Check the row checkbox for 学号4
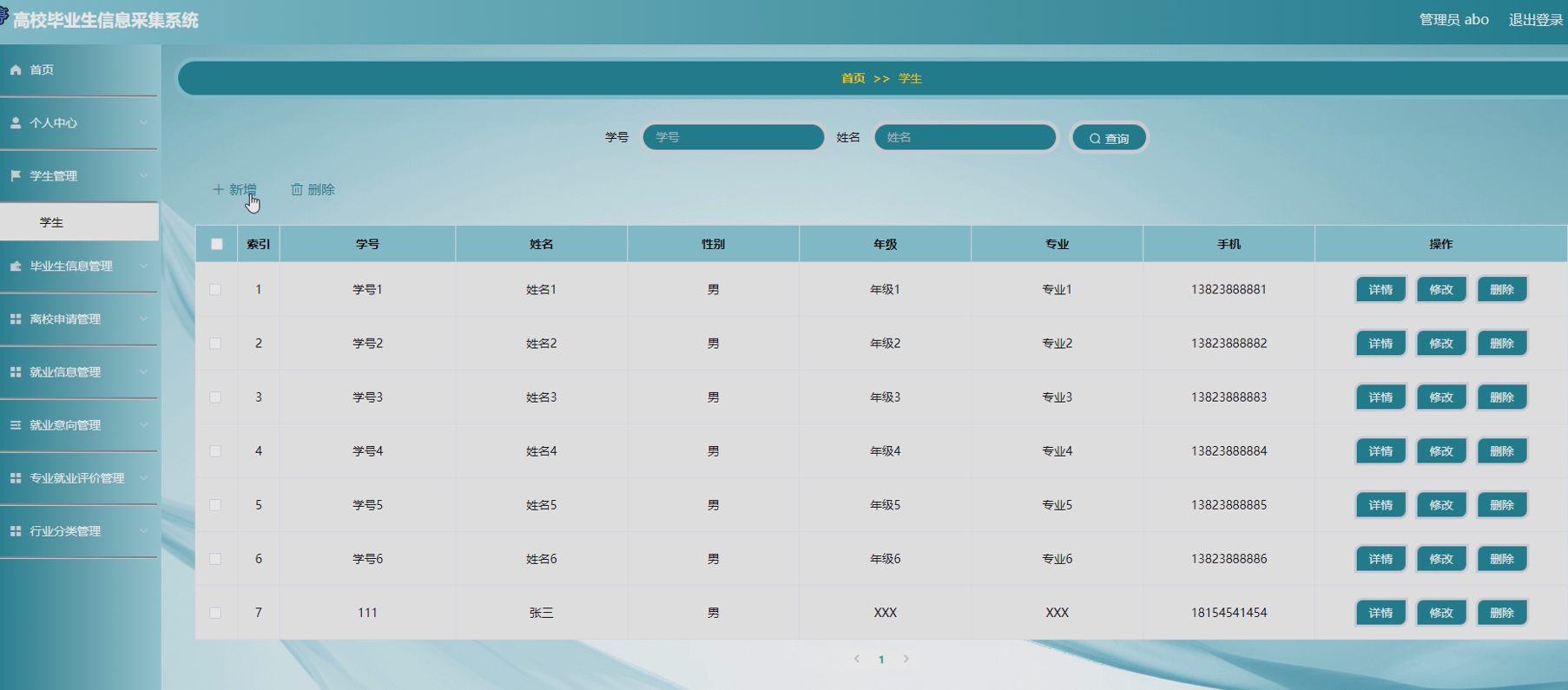Image resolution: width=1568 pixels, height=690 pixels. 215,450
